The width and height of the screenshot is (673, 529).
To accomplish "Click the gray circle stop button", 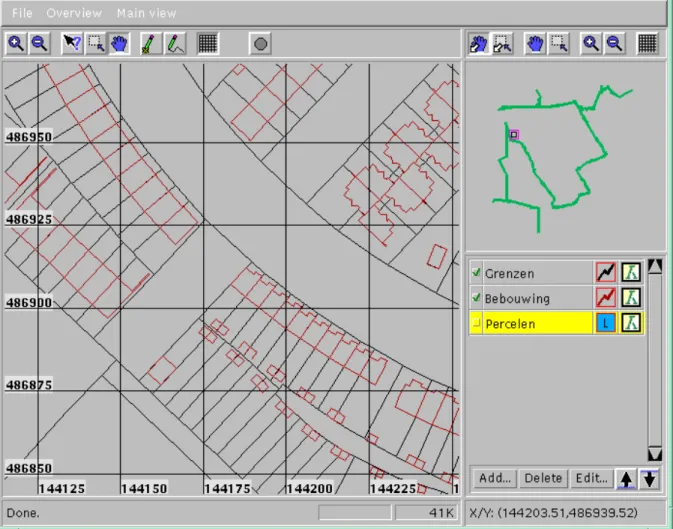I will (x=260, y=43).
